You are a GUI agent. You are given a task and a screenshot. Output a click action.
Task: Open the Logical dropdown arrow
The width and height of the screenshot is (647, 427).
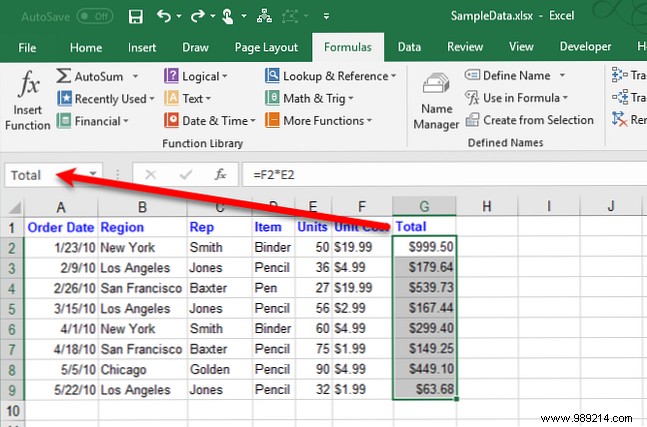pos(224,76)
